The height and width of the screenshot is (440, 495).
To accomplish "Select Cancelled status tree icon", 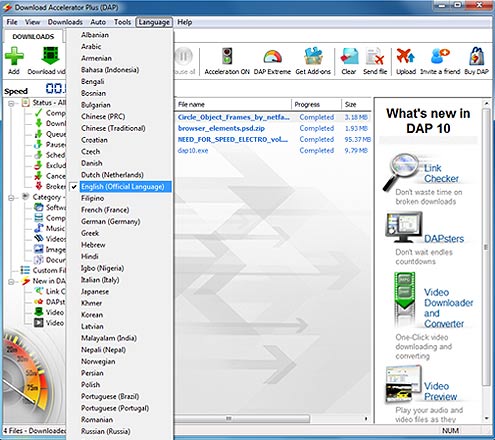I will coord(39,176).
